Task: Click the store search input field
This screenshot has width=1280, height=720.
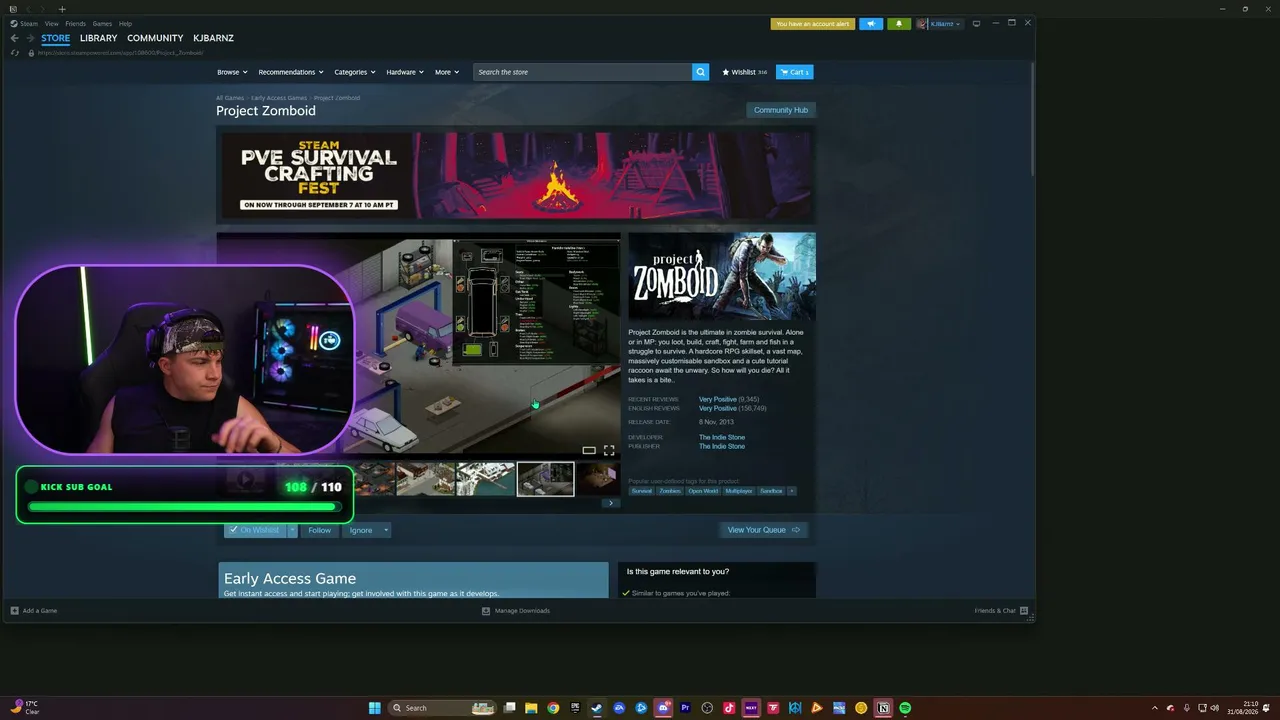Action: click(583, 72)
